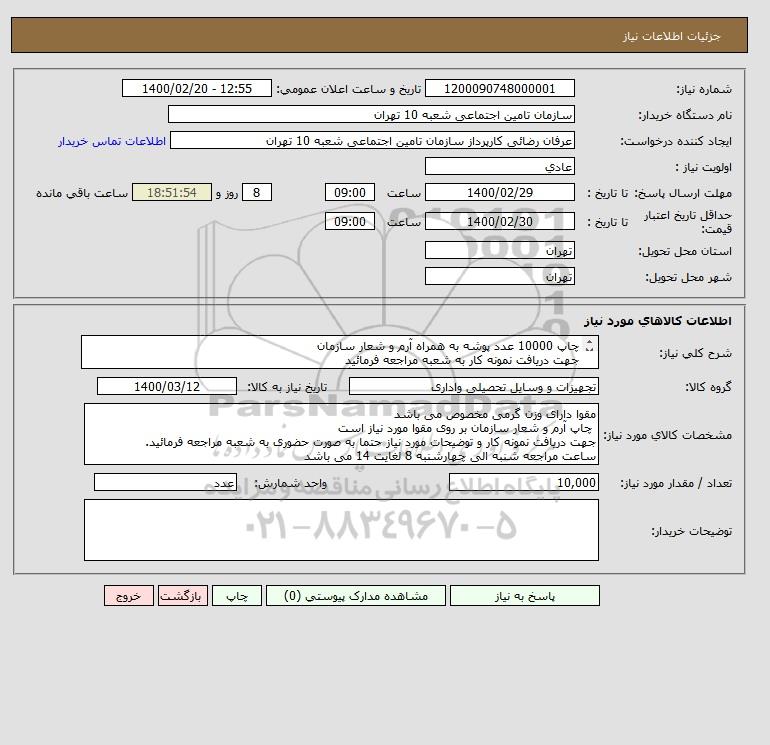The height and width of the screenshot is (745, 770).
Task: Click the priority field showing عادي
Action: 499,166
